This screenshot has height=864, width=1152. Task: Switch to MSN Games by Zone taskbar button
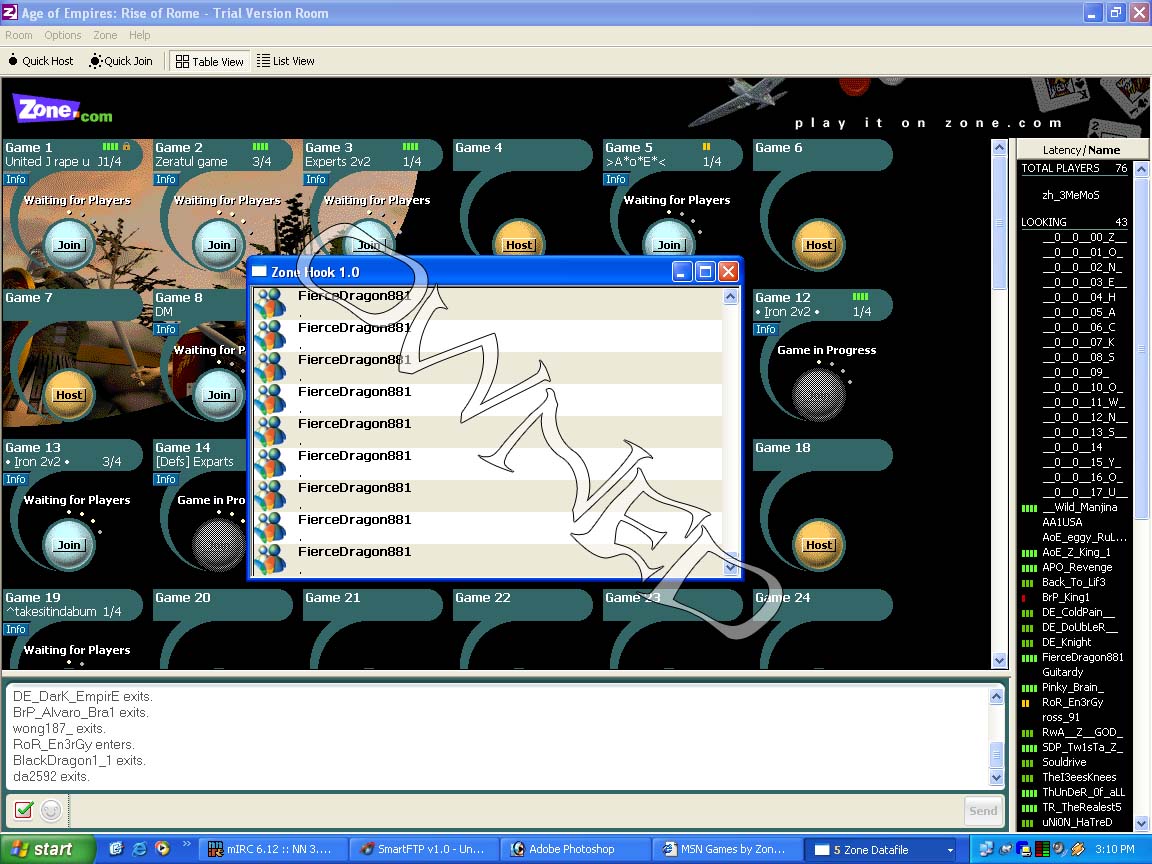click(726, 849)
